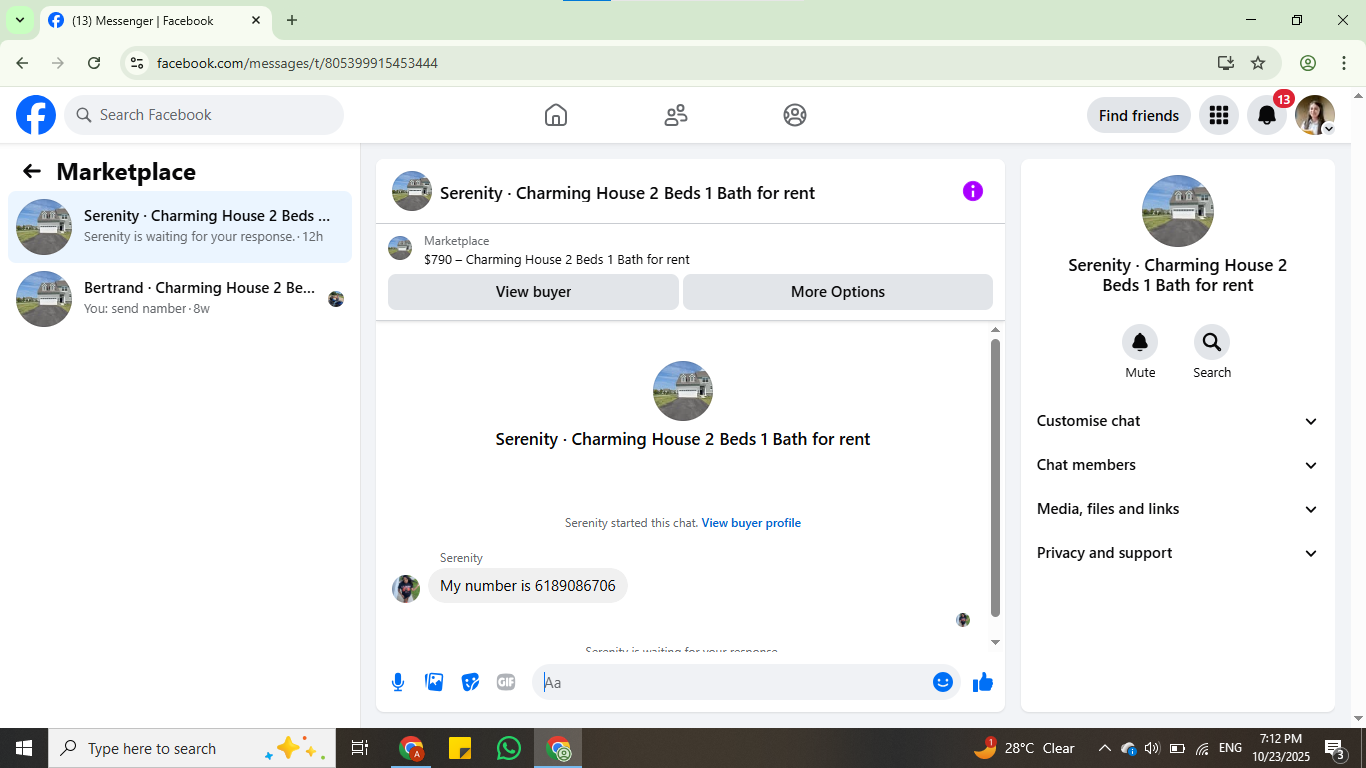1366x768 pixels.
Task: View site information icon in address bar
Action: click(x=138, y=63)
